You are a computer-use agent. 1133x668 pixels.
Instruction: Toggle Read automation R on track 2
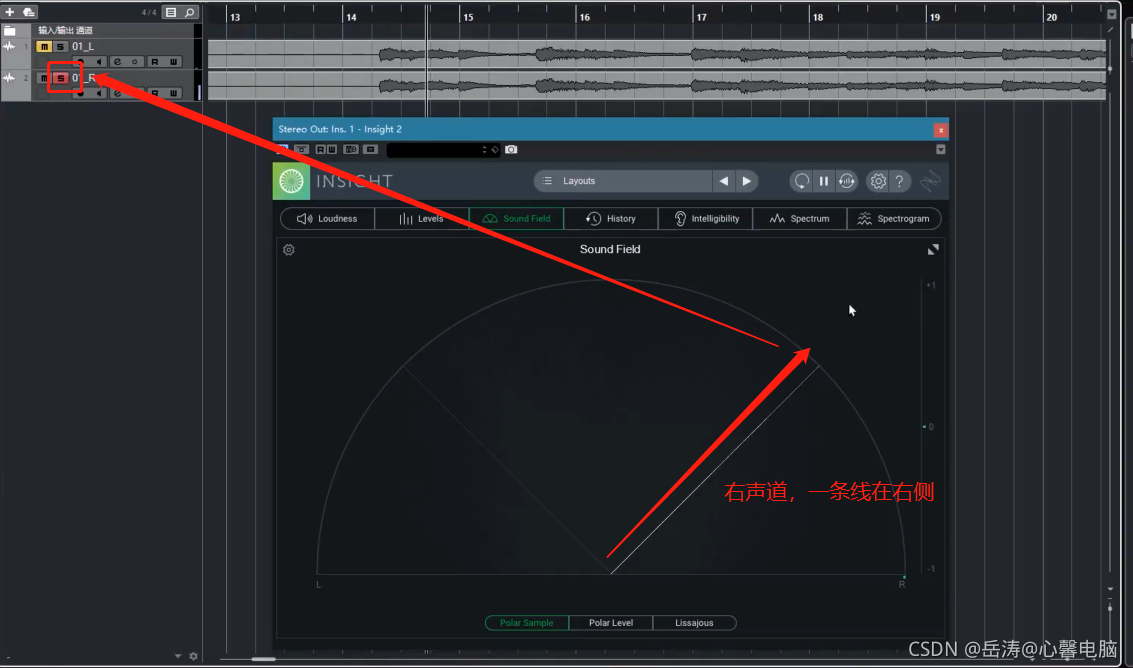pos(155,93)
